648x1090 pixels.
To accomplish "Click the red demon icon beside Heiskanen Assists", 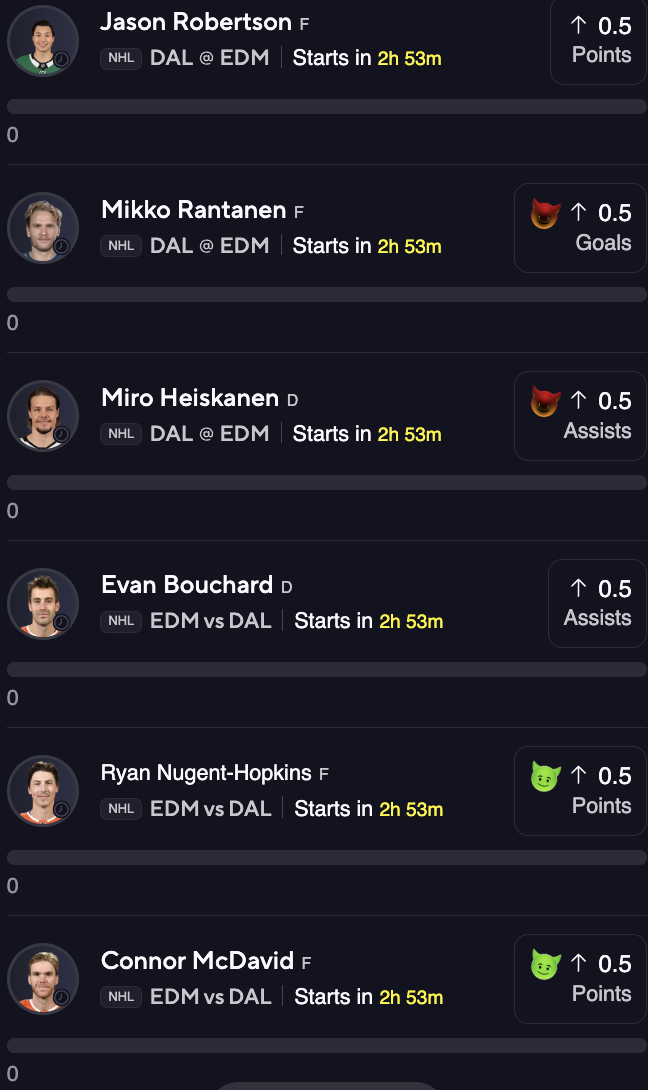I will click(x=545, y=401).
